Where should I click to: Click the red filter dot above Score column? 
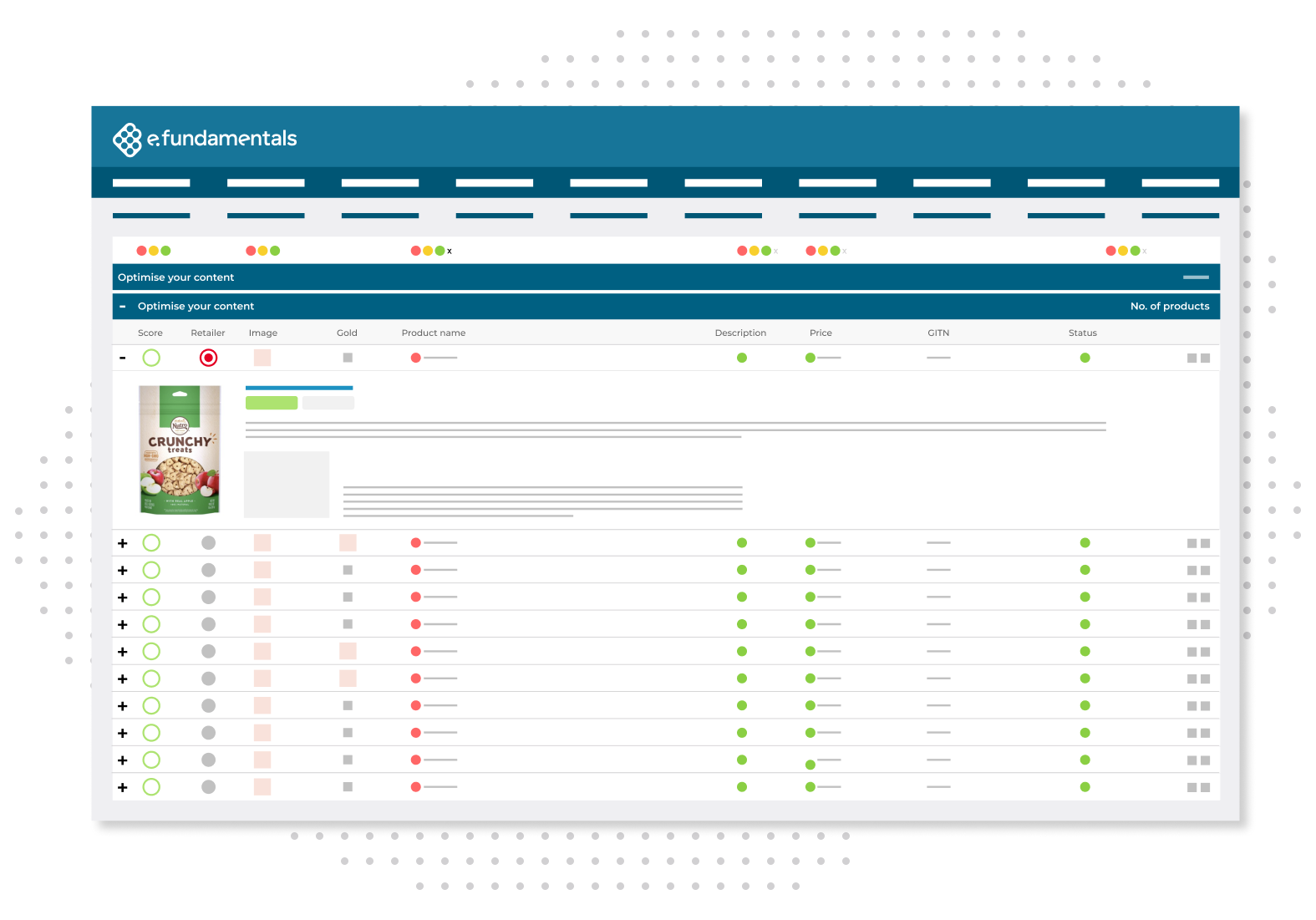point(142,251)
